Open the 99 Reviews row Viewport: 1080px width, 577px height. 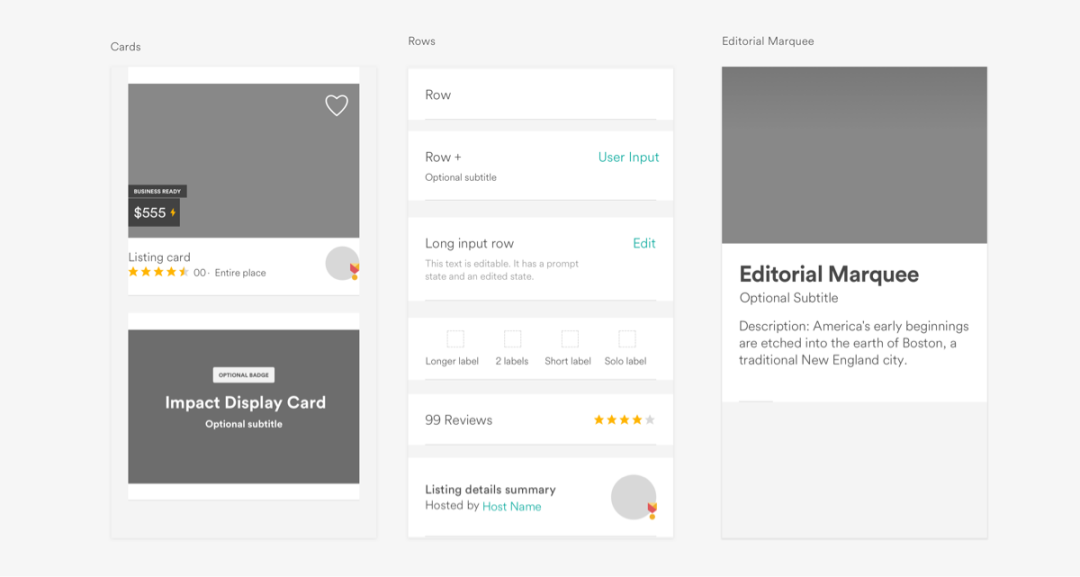540,420
